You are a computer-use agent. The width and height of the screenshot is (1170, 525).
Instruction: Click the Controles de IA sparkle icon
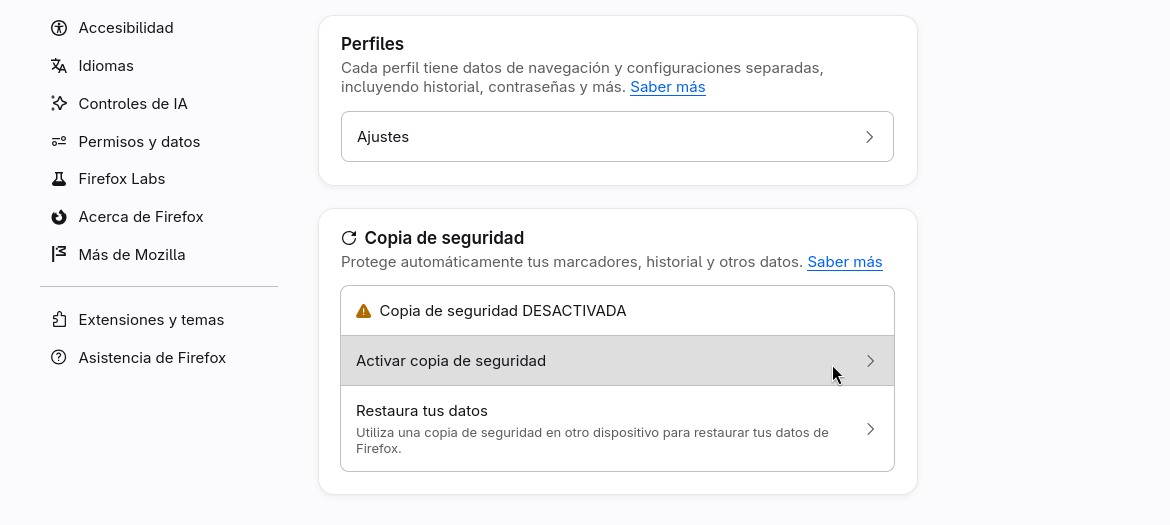(x=59, y=104)
